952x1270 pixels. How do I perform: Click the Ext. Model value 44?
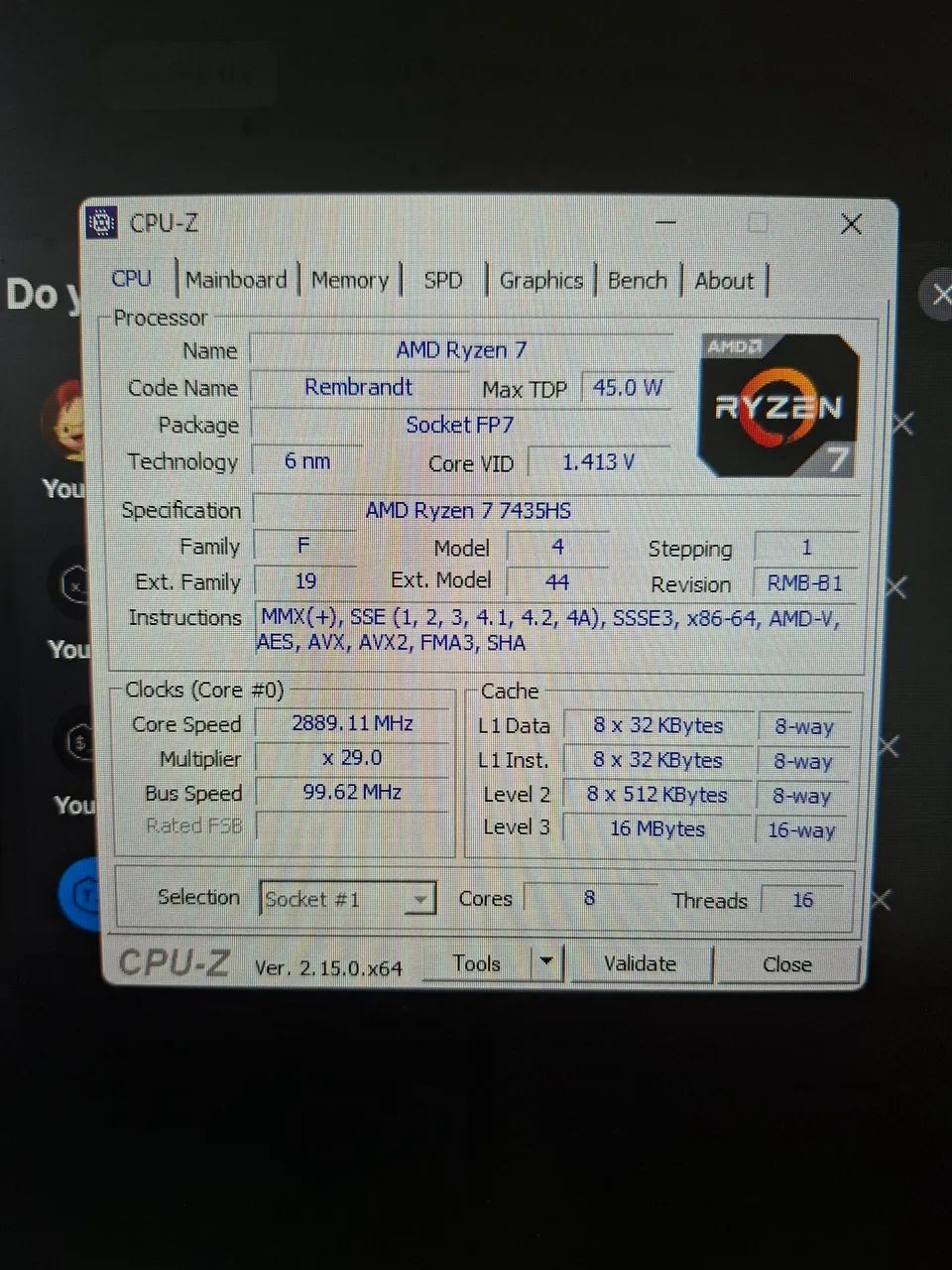557,582
